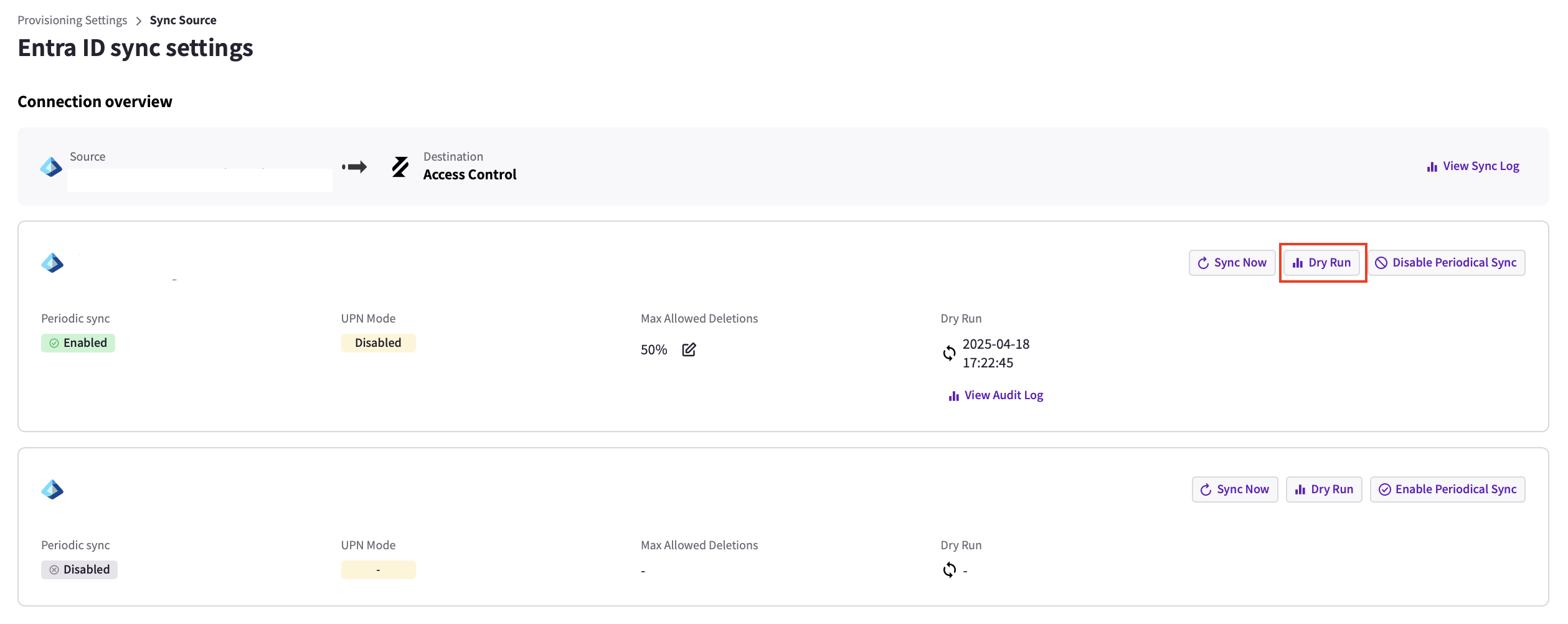Click dry run refresh icon in second card

(x=949, y=570)
